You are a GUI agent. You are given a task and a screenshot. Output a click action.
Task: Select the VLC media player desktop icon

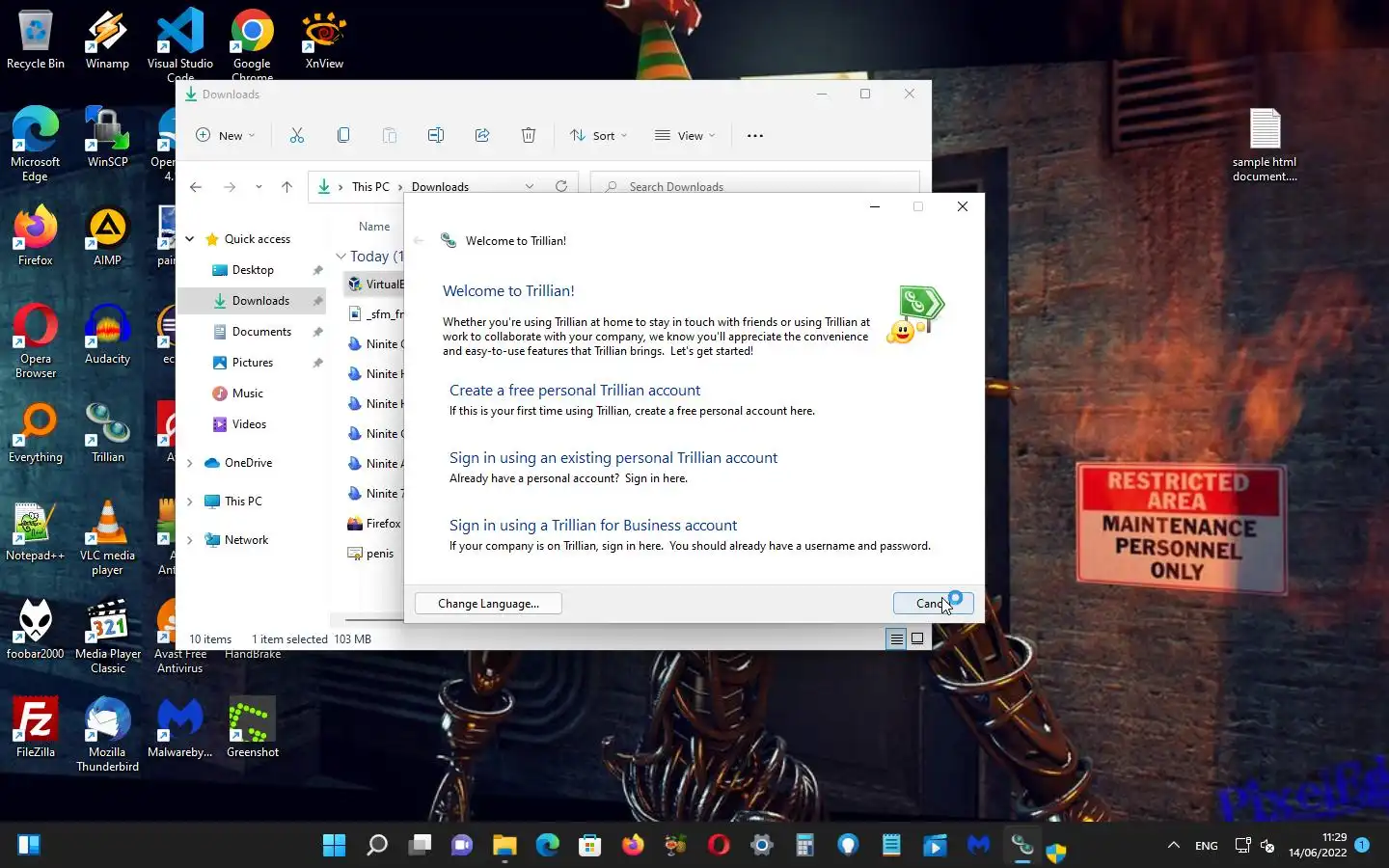click(x=107, y=538)
